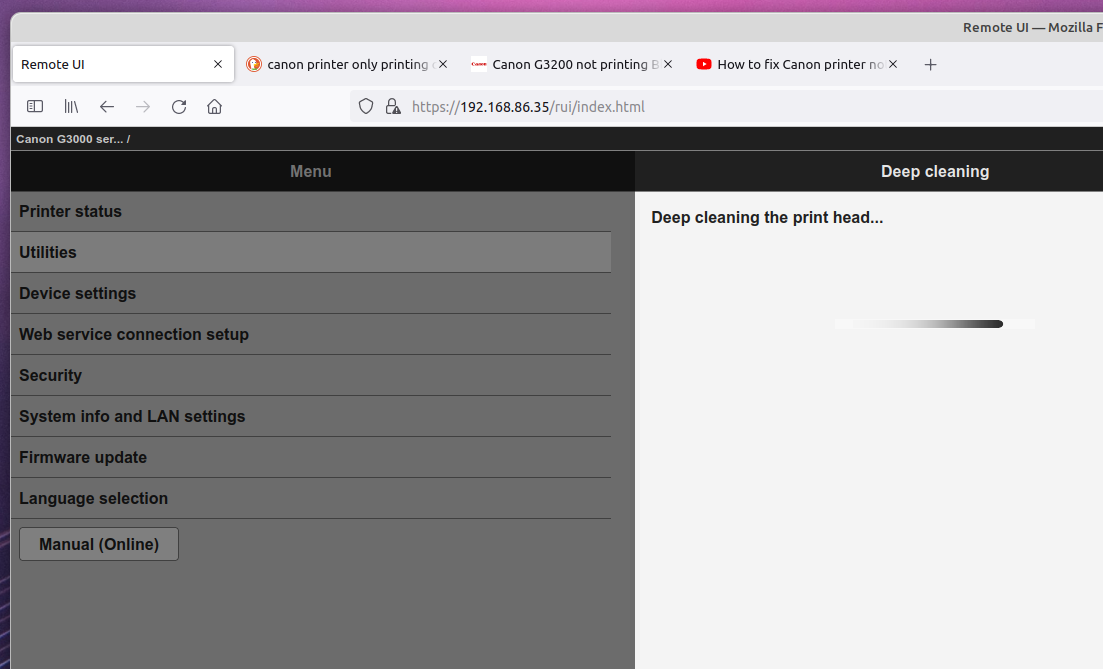
Task: Select Utilities in the menu
Action: (48, 252)
